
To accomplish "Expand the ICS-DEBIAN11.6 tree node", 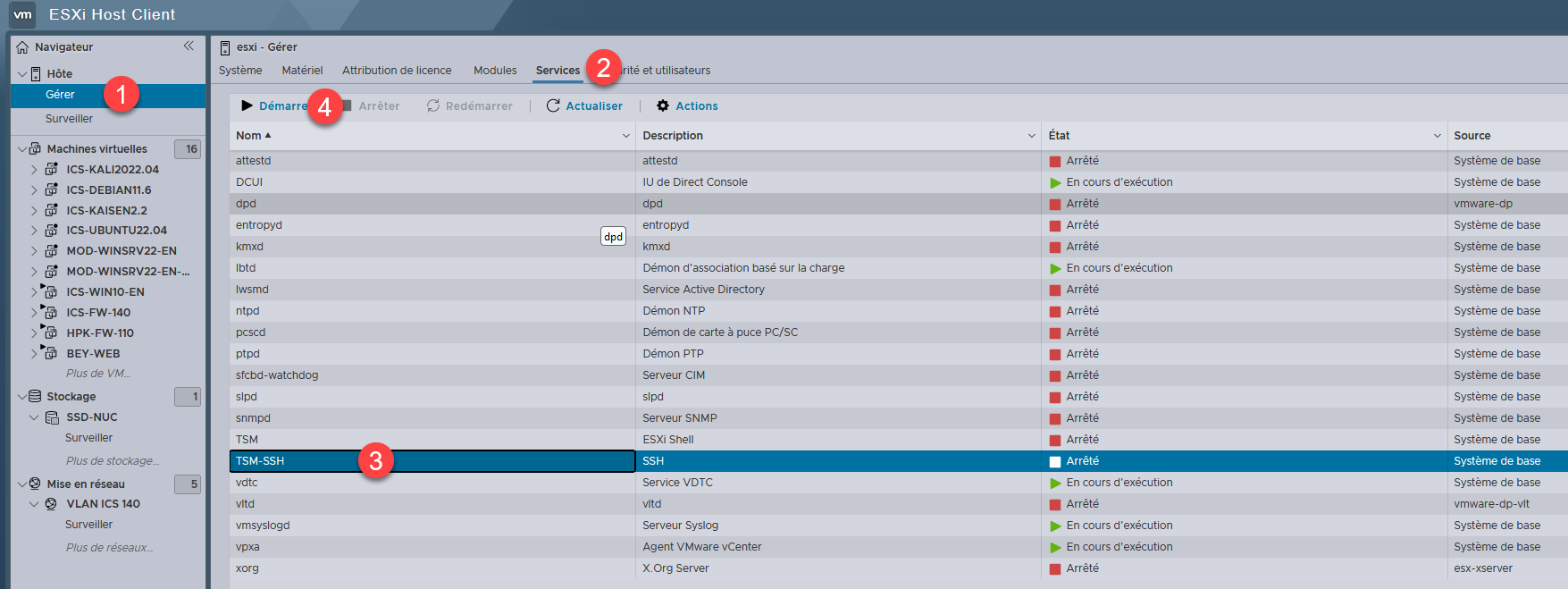I will click(x=34, y=189).
